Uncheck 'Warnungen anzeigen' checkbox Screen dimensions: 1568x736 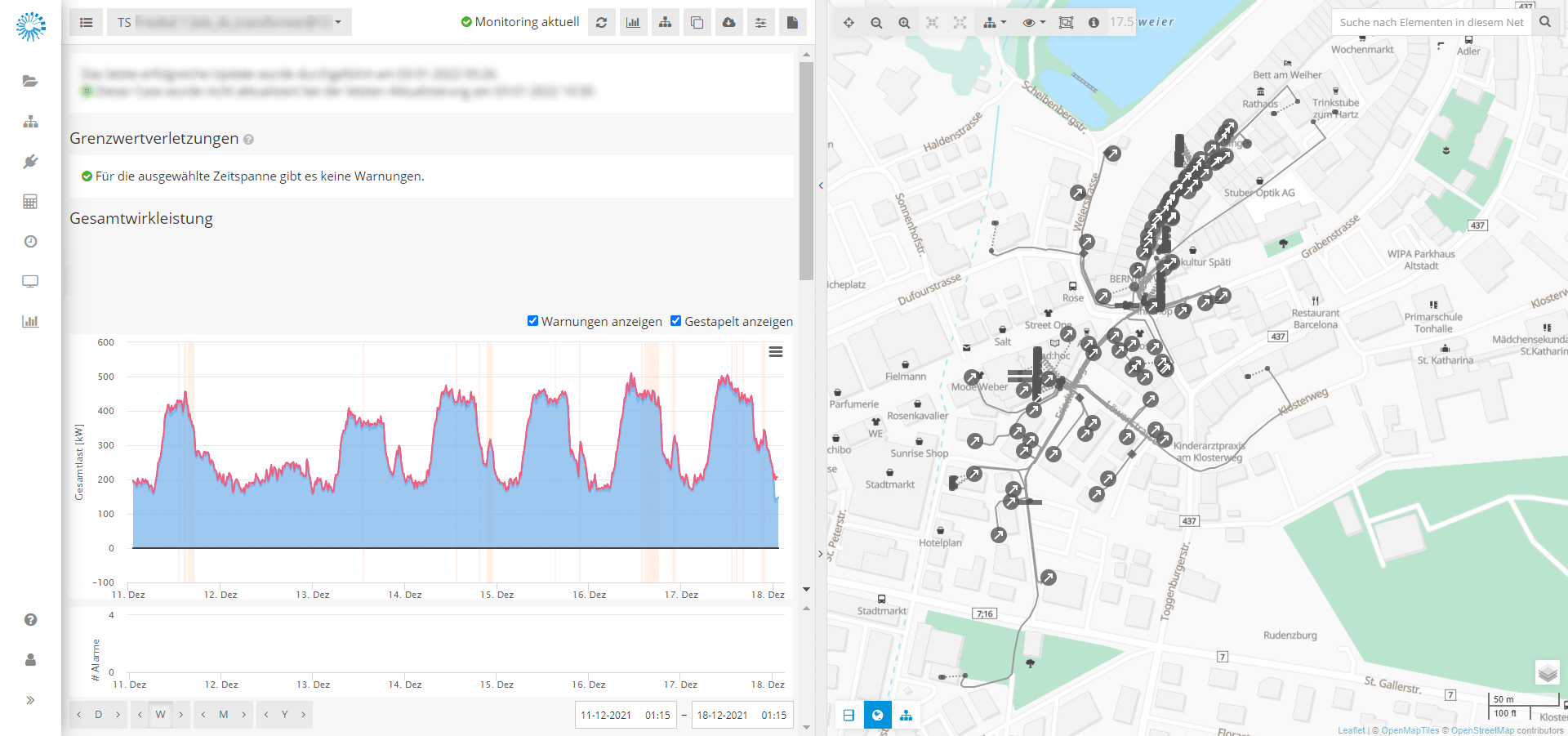532,321
